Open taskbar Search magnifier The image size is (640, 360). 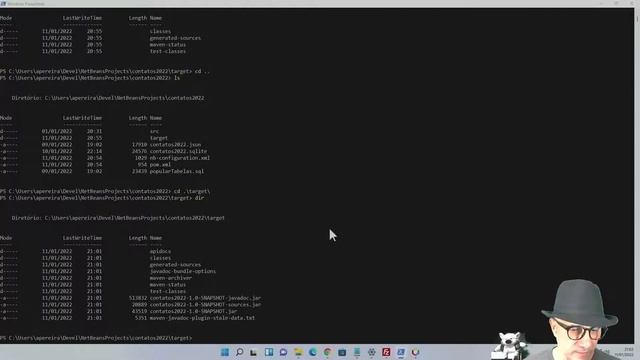point(239,352)
